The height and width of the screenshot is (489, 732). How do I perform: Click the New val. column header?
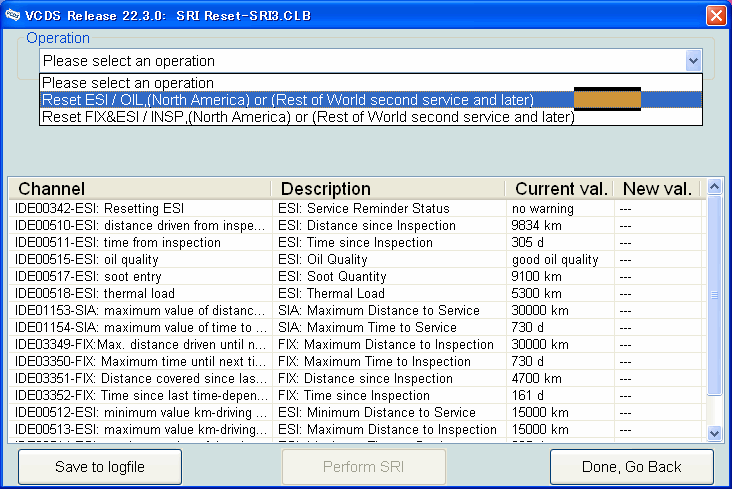[657, 189]
